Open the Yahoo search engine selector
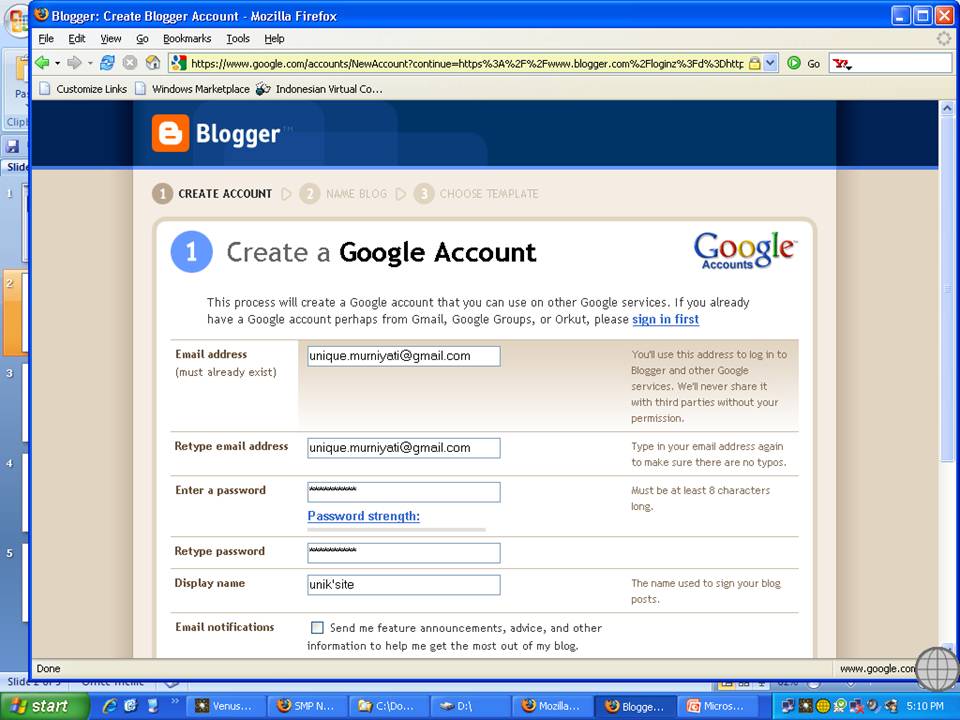960x720 pixels. (842, 64)
